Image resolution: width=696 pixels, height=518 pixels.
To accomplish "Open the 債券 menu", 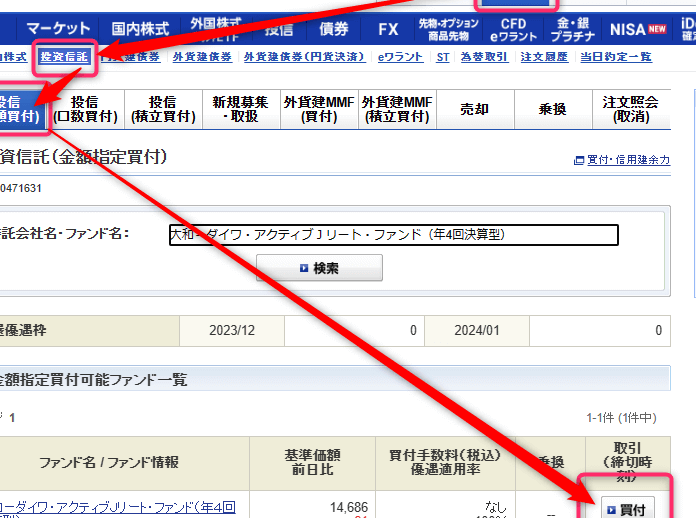I will [x=333, y=29].
